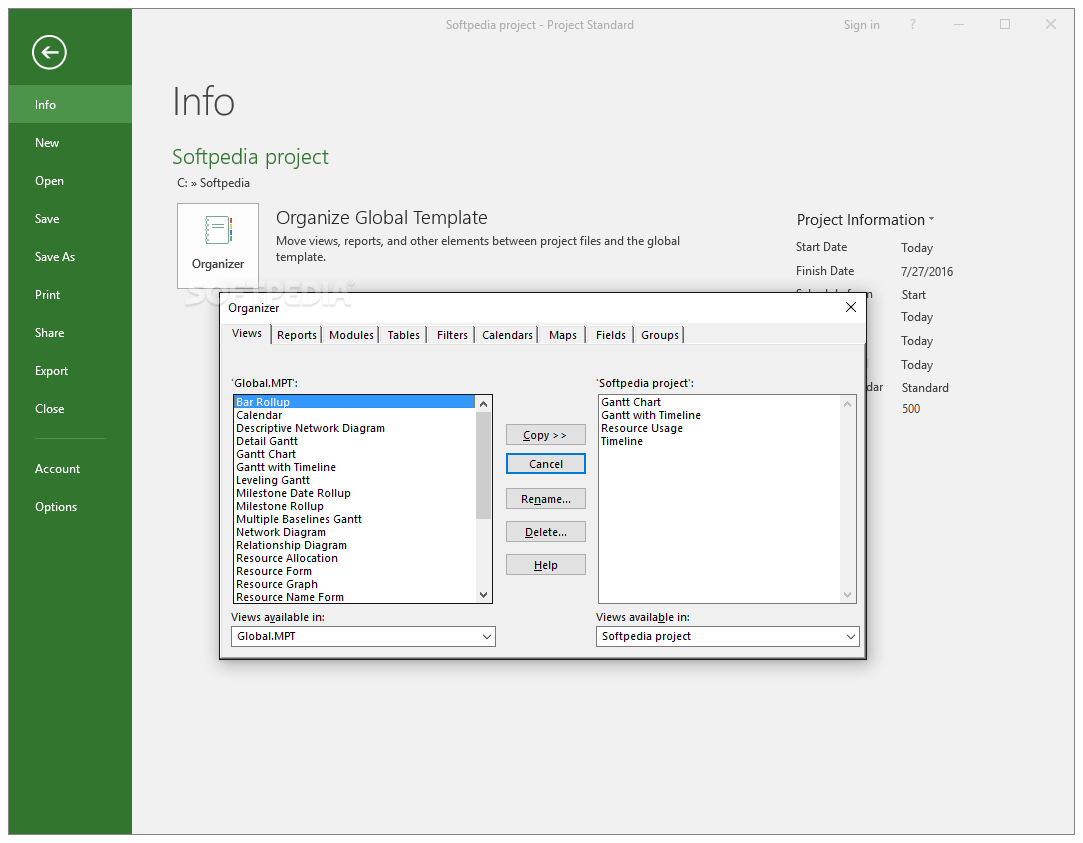The height and width of the screenshot is (843, 1083).
Task: Click the back arrow circle icon
Action: click(49, 52)
